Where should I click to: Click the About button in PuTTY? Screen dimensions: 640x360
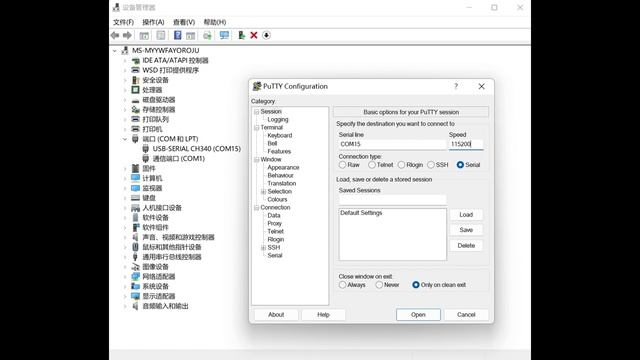[x=276, y=315]
